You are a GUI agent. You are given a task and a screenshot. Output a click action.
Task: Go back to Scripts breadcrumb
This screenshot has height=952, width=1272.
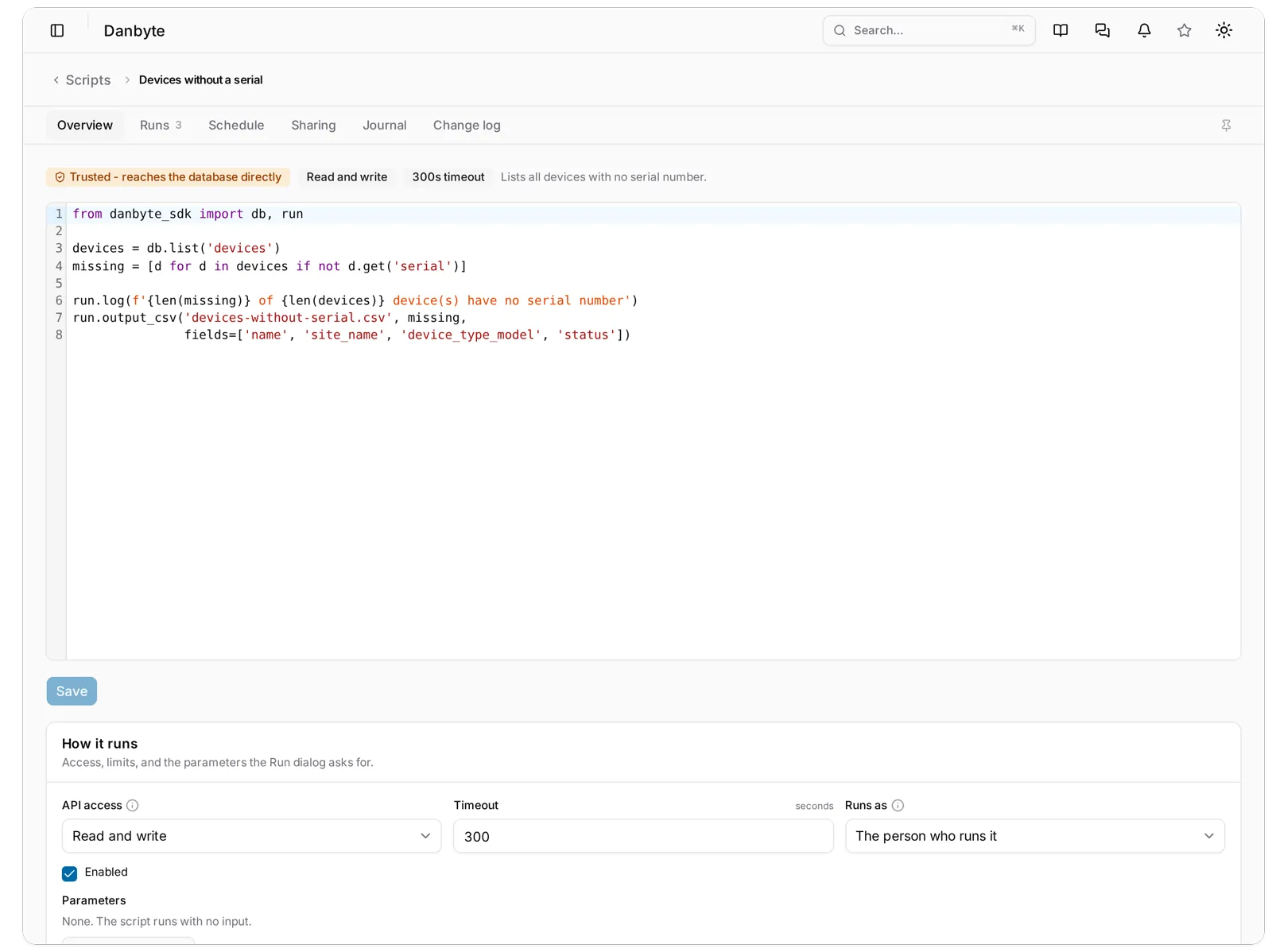(x=88, y=79)
